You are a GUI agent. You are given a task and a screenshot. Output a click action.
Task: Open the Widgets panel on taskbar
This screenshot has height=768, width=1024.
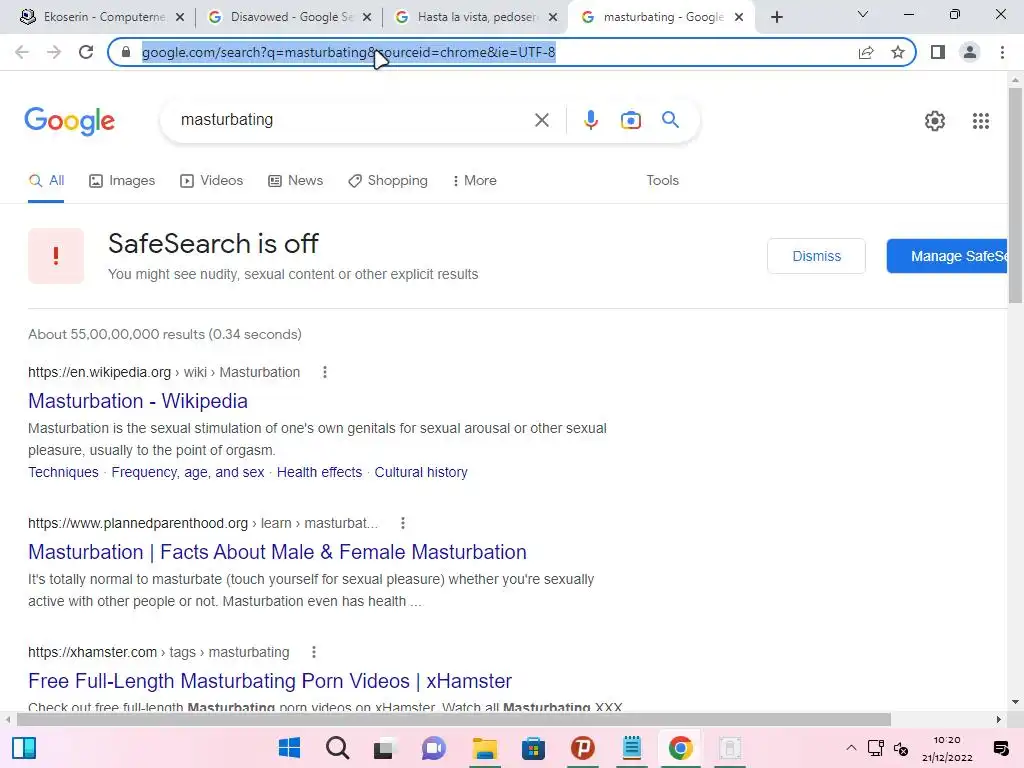[24, 748]
